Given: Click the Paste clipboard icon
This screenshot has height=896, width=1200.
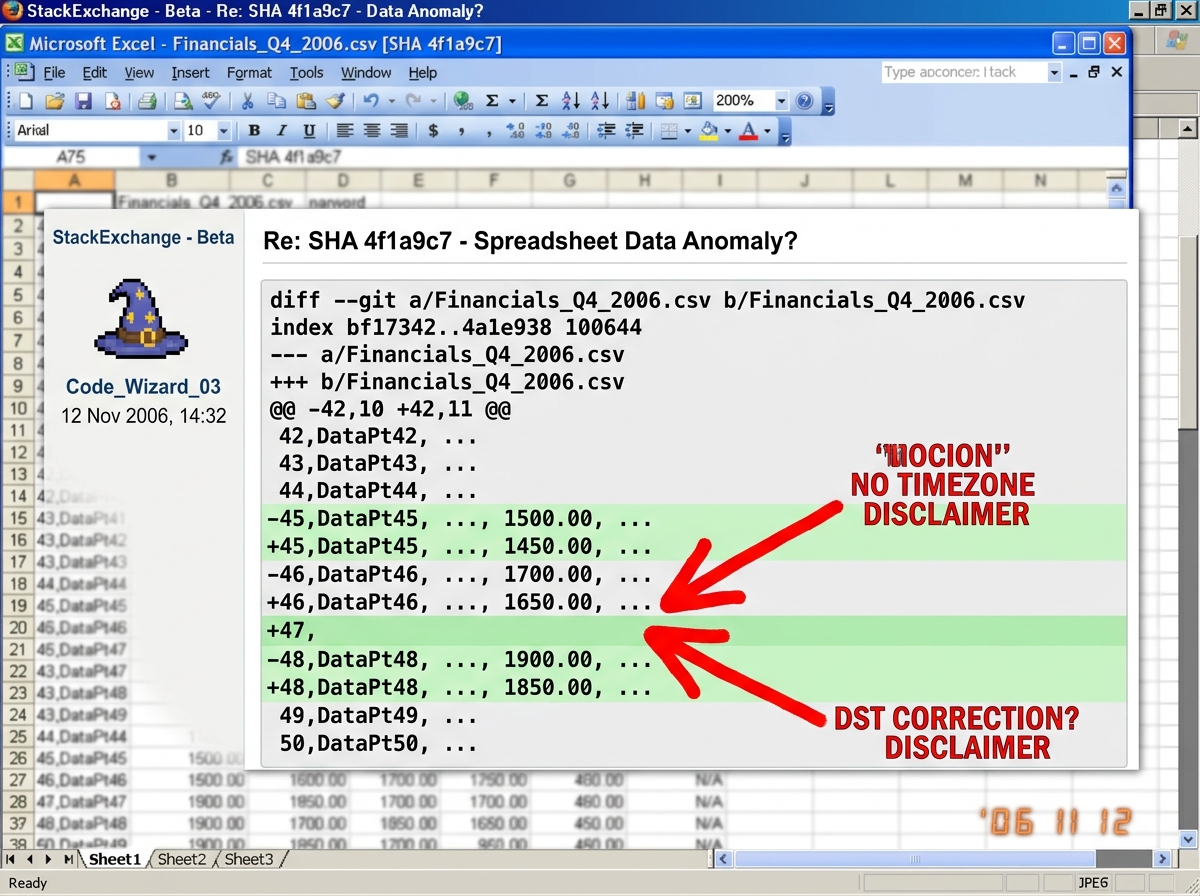Looking at the screenshot, I should [306, 101].
